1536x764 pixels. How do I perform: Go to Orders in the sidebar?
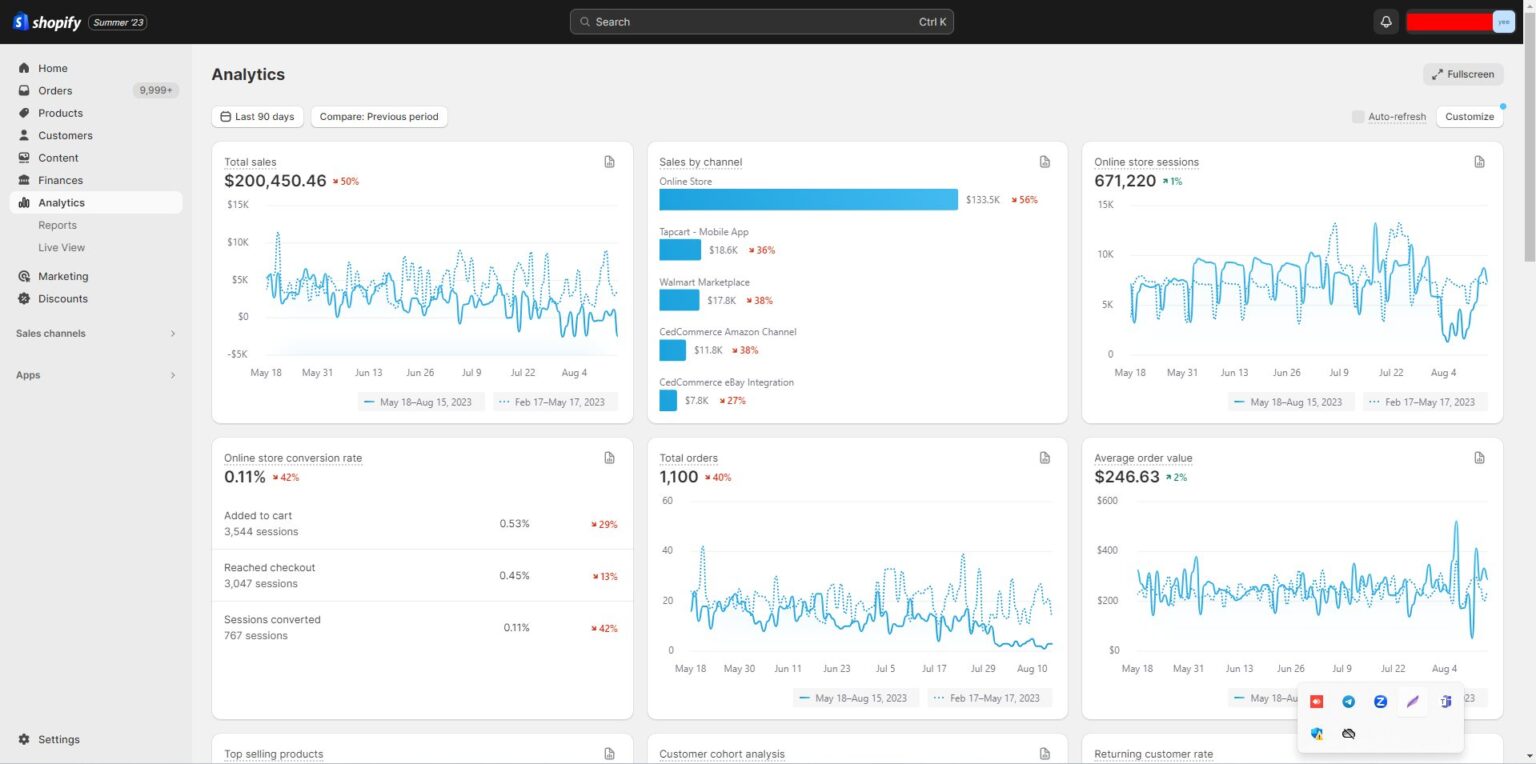[x=55, y=91]
